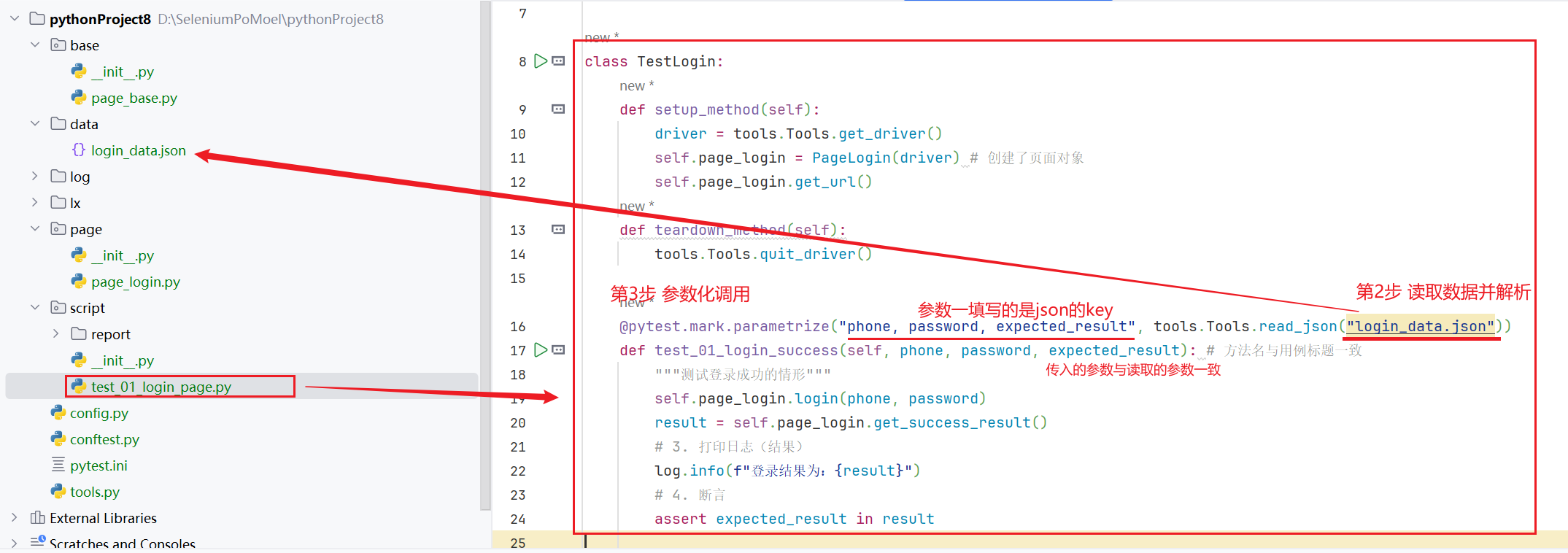Screen dimensions: 1568x553
Task: Click run arrow beside test_01_login_success
Action: (x=540, y=350)
